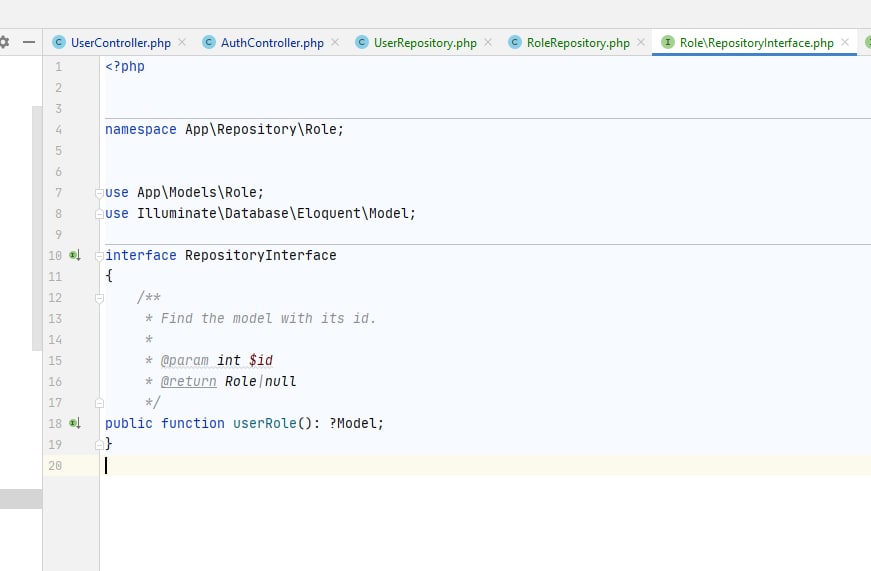Image resolution: width=871 pixels, height=571 pixels.
Task: Toggle the doc comment end fold on line 17
Action: point(99,403)
